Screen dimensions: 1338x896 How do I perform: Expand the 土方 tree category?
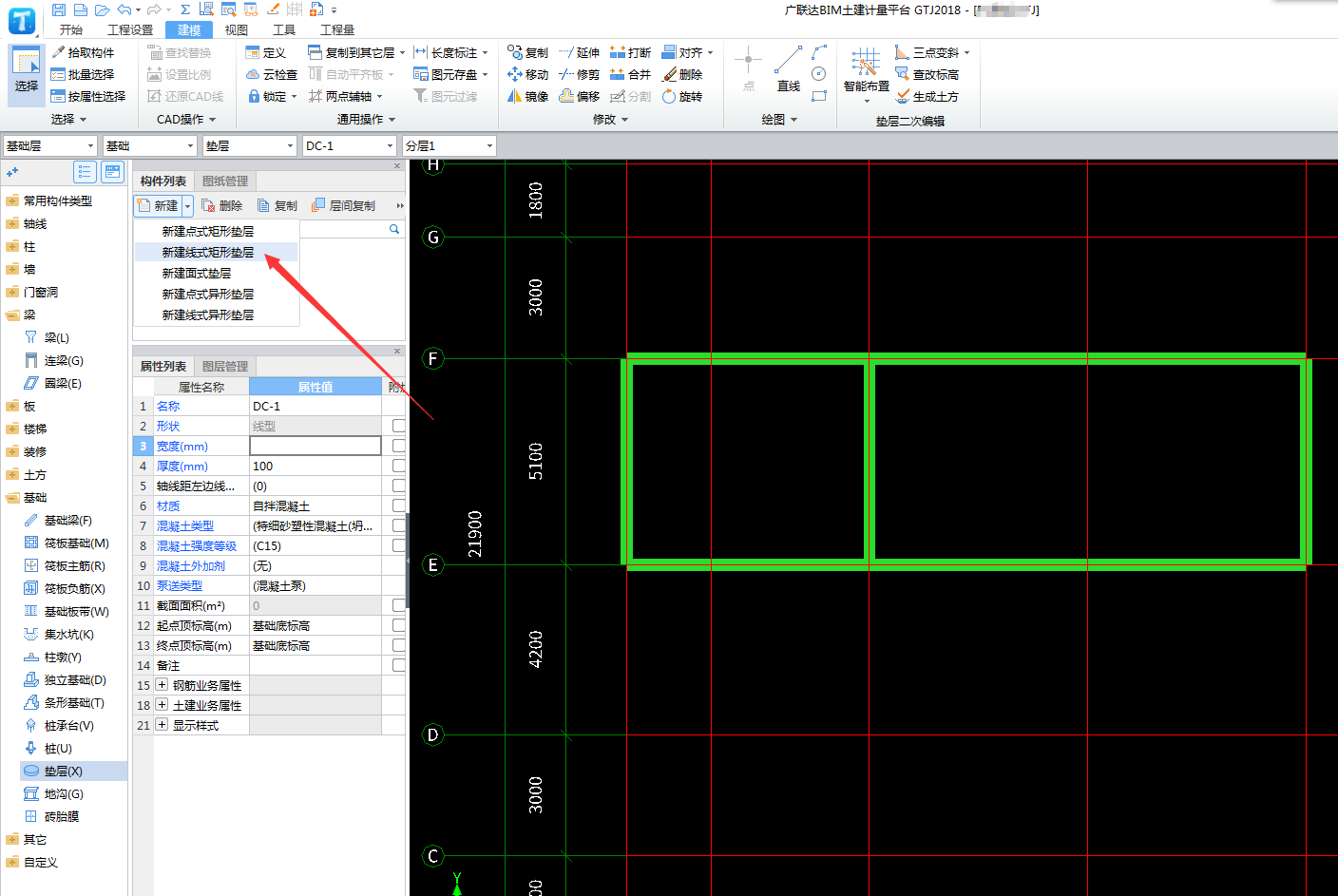[12, 474]
